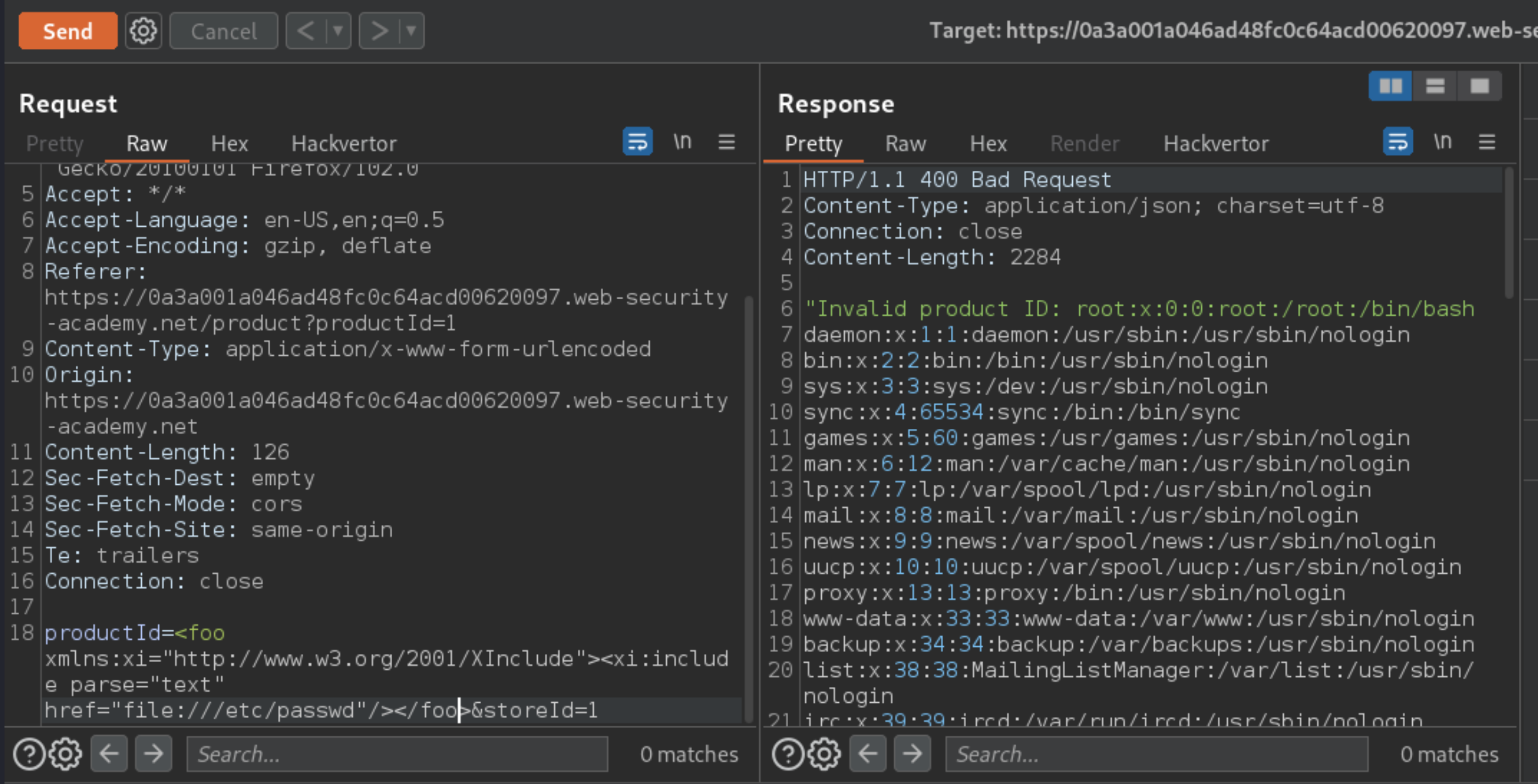This screenshot has width=1538, height=784.
Task: Go to next match in Response search
Action: click(912, 754)
